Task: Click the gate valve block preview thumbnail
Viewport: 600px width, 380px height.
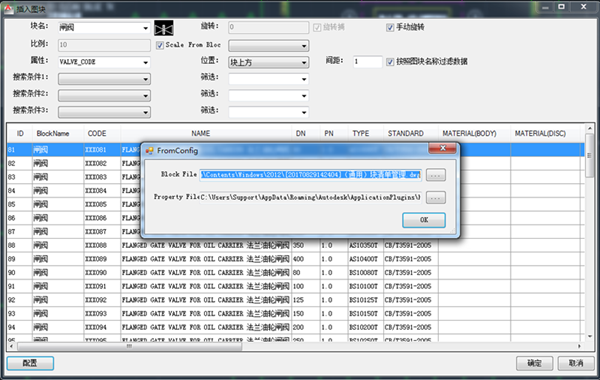Action: coord(164,28)
